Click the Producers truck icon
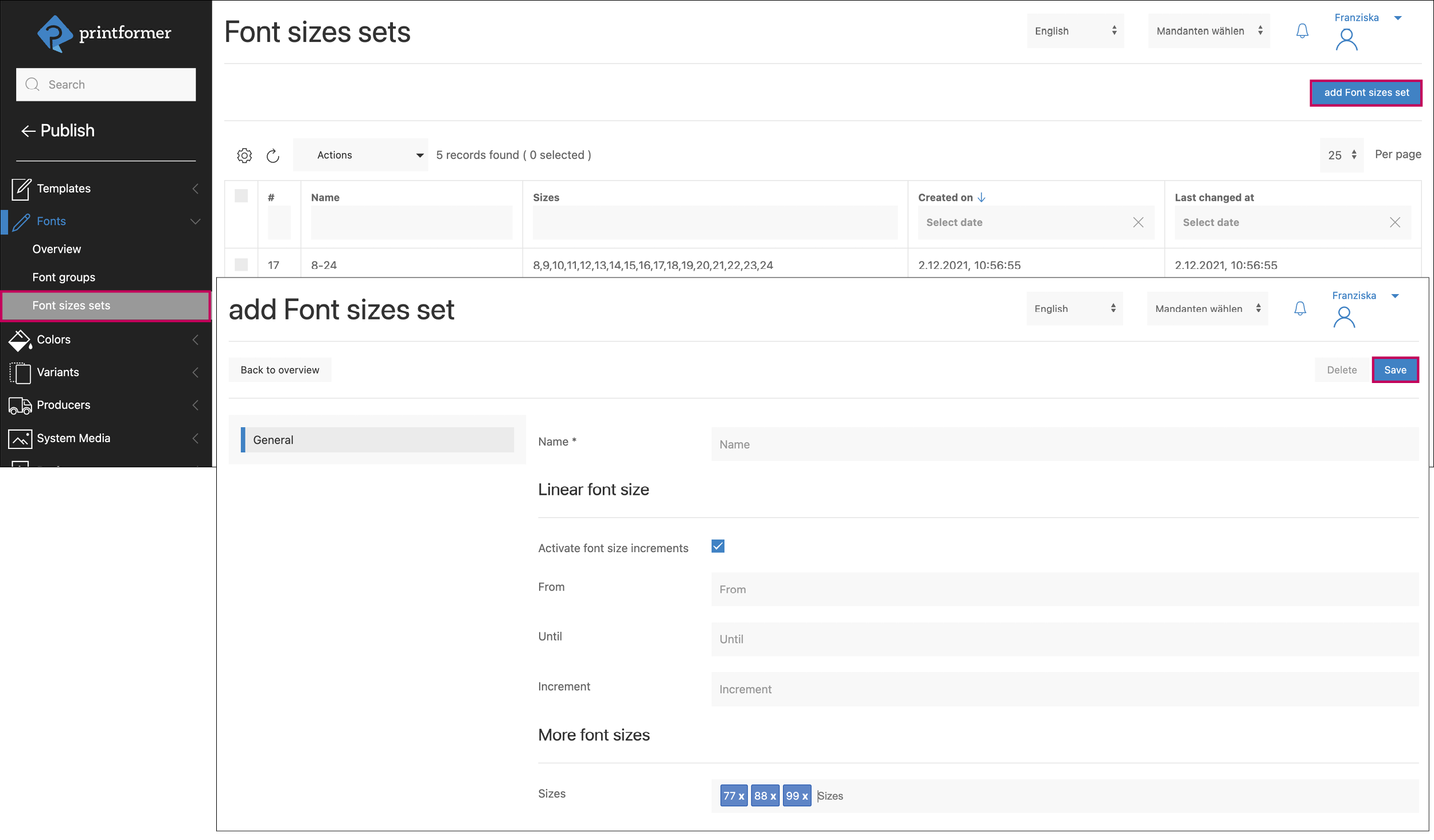This screenshot has height=840, width=1434. [x=20, y=405]
